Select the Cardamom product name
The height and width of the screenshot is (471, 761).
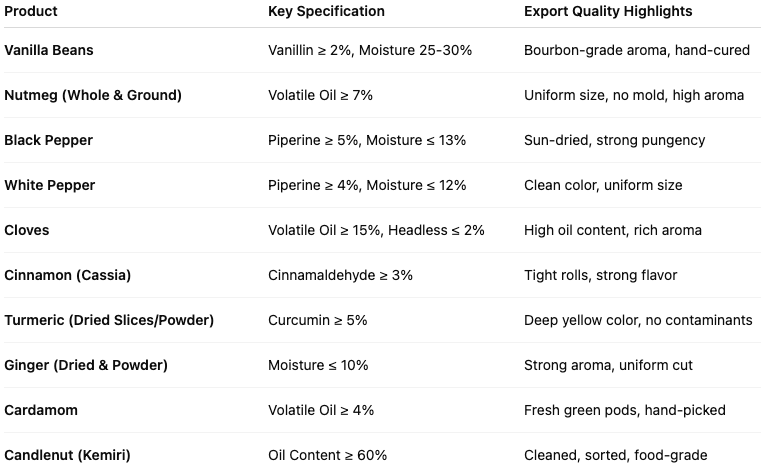[x=41, y=410]
